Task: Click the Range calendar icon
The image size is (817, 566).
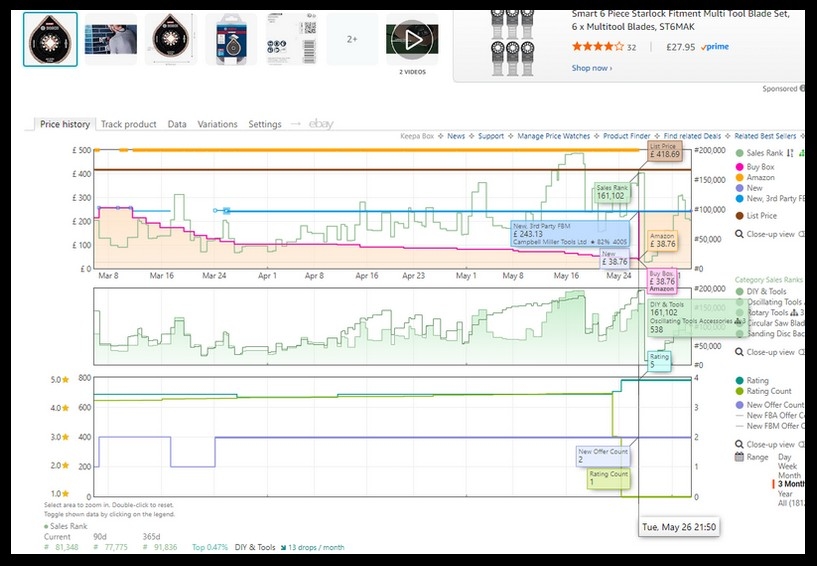Action: click(x=739, y=457)
